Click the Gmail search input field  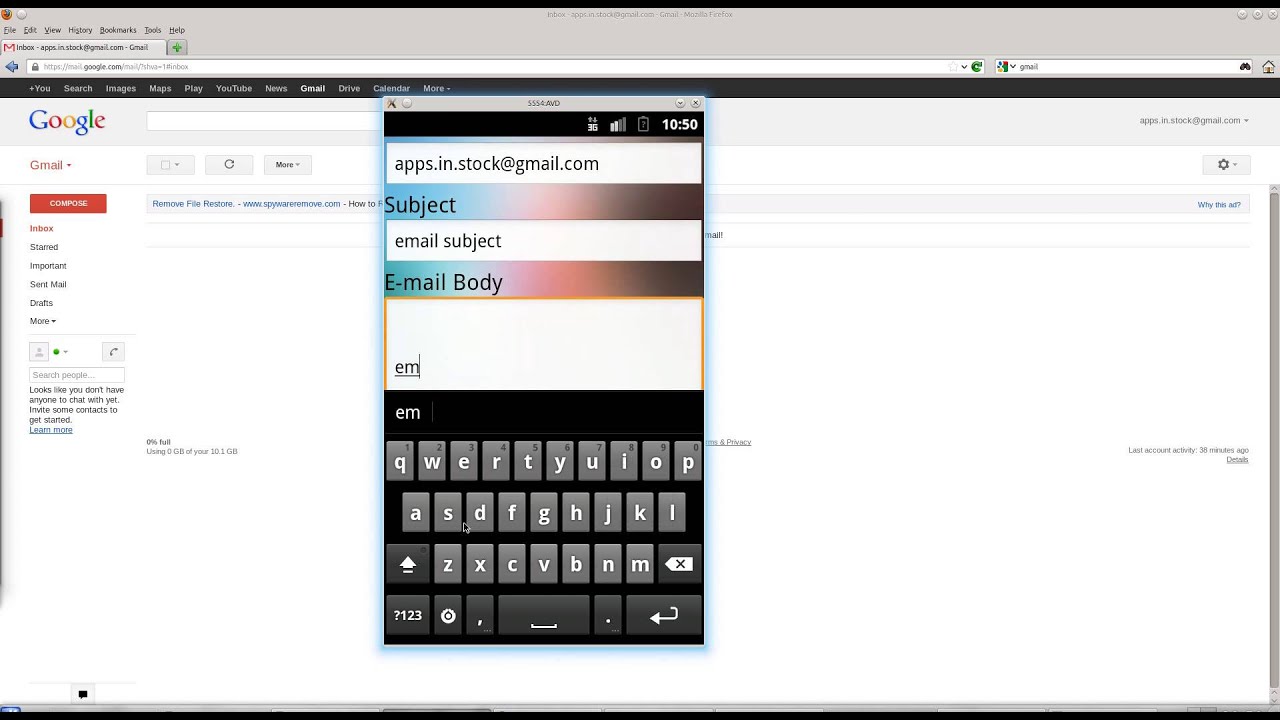coord(265,121)
